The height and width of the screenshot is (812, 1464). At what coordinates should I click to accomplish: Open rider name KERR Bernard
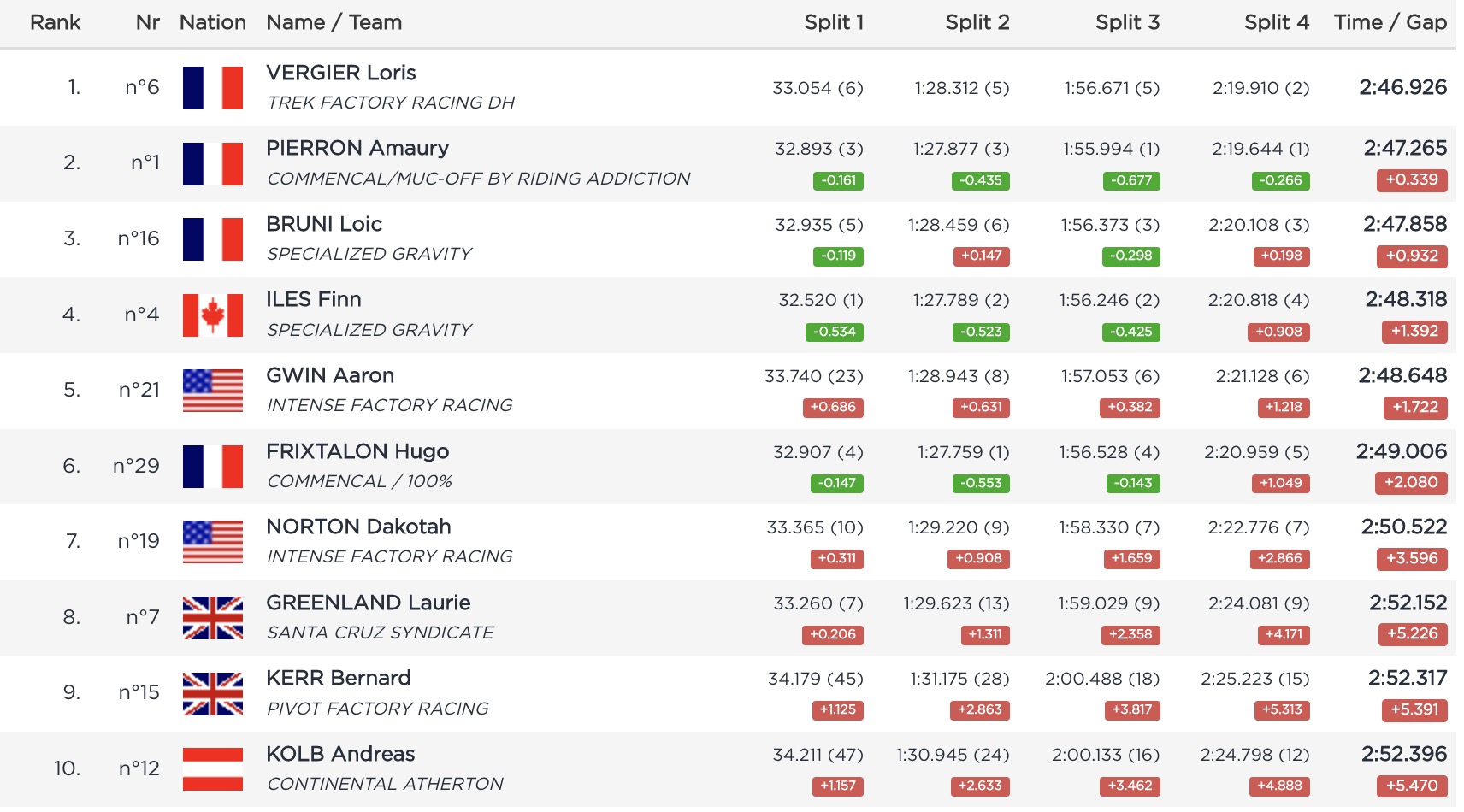339,678
